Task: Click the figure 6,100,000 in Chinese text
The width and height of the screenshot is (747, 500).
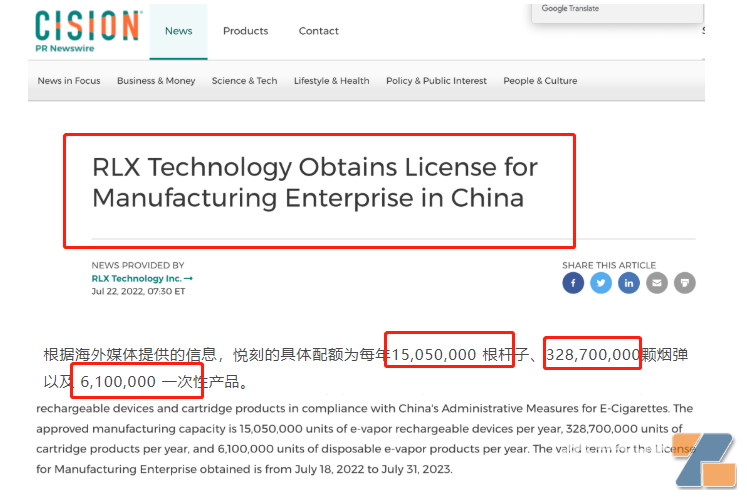Action: pyautogui.click(x=118, y=382)
